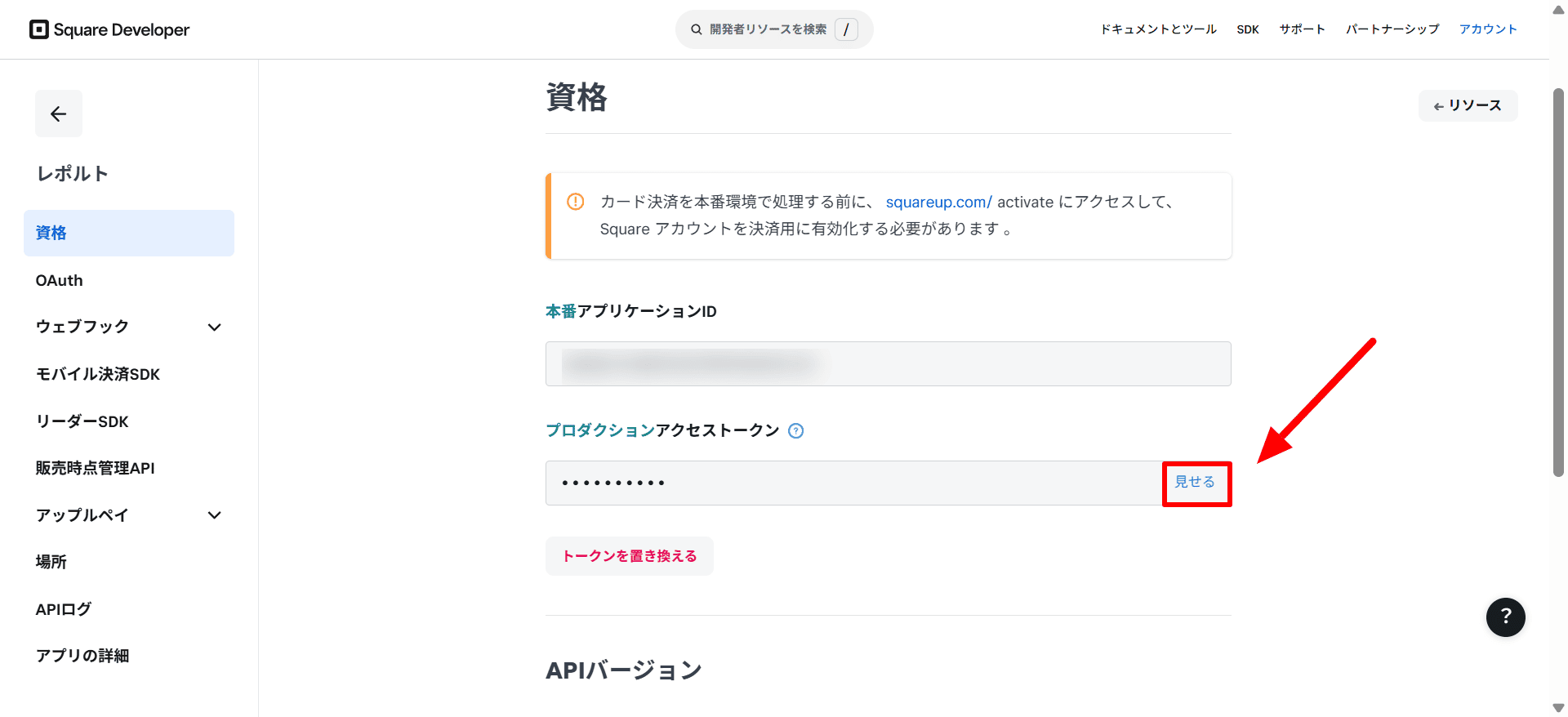Click the APIバージョン heading

[x=624, y=670]
